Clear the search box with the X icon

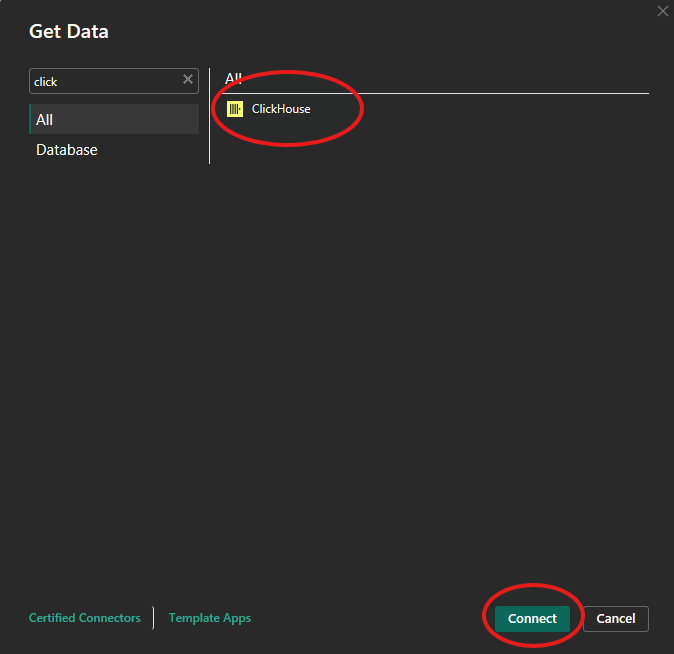click(188, 80)
